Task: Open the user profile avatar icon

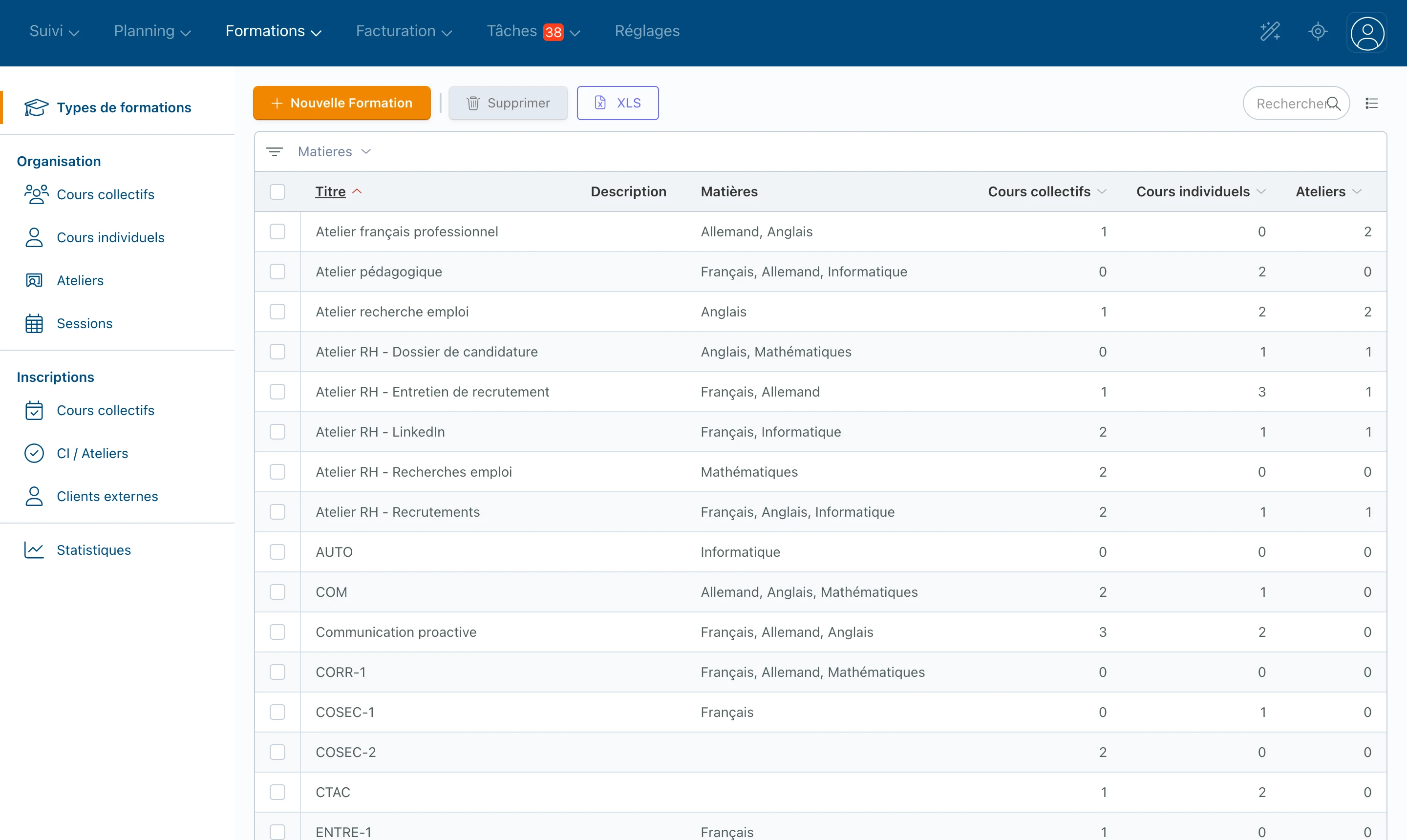Action: click(x=1367, y=33)
